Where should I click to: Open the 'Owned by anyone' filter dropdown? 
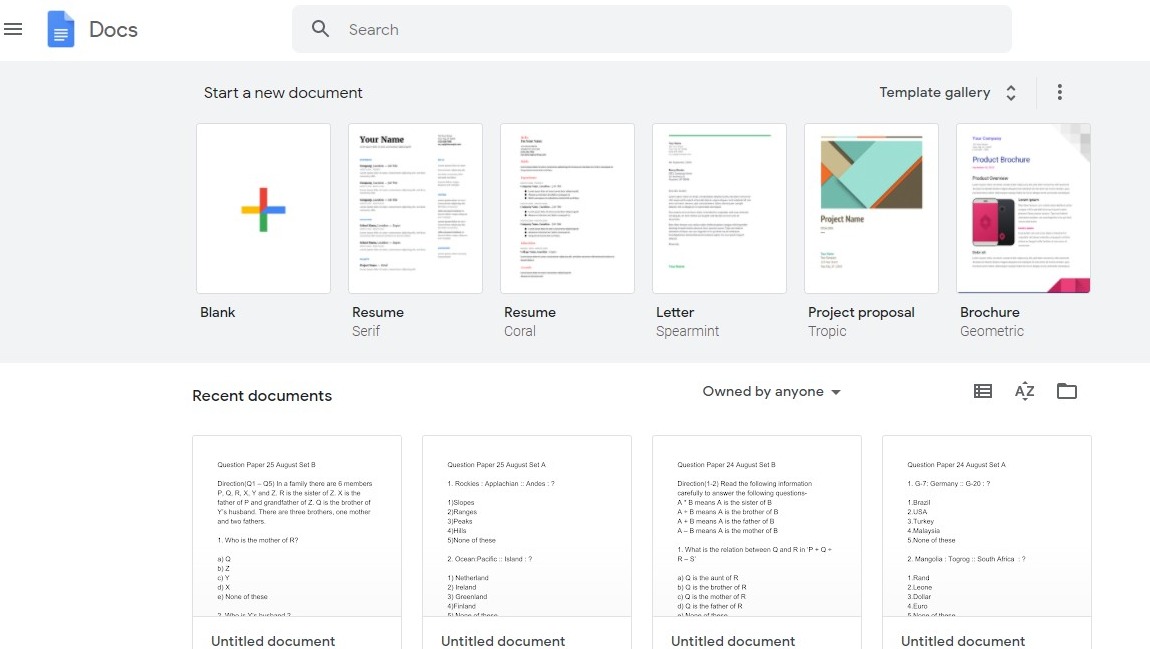point(770,391)
